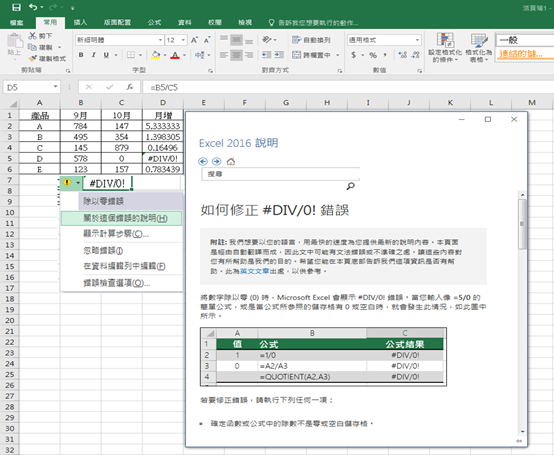Click the yellow error warning icon
The width and height of the screenshot is (554, 455).
67,183
